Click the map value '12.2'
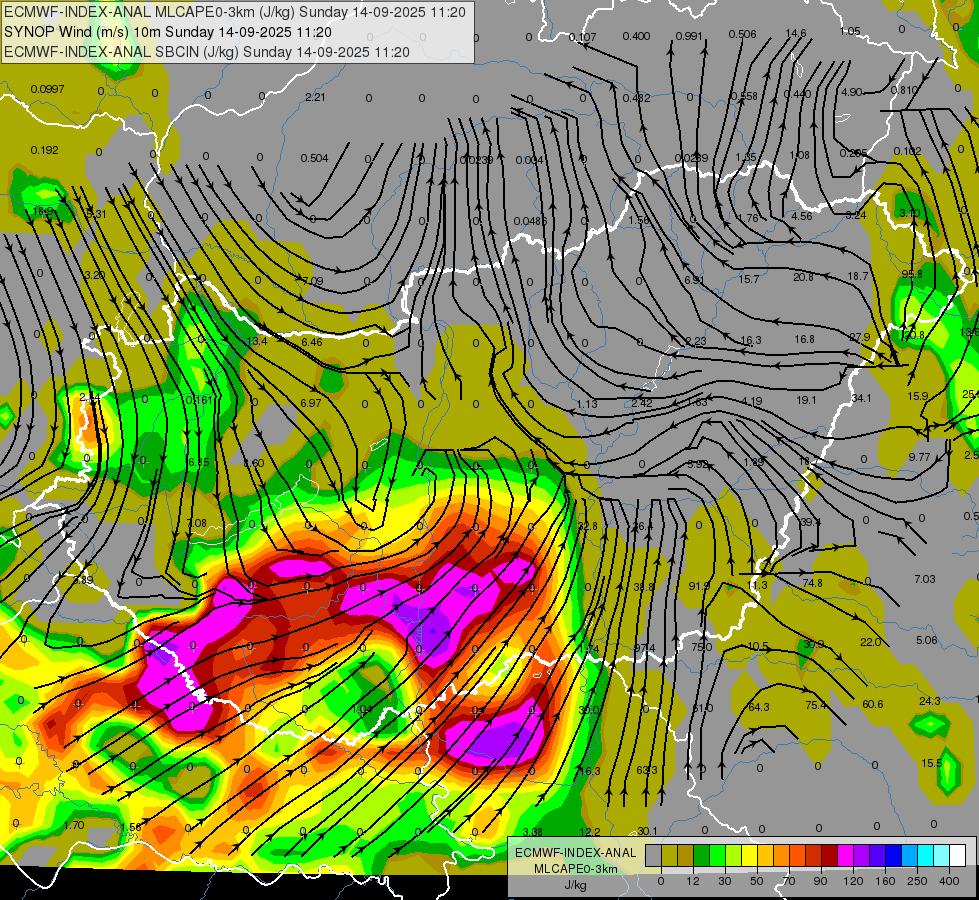 tap(590, 831)
